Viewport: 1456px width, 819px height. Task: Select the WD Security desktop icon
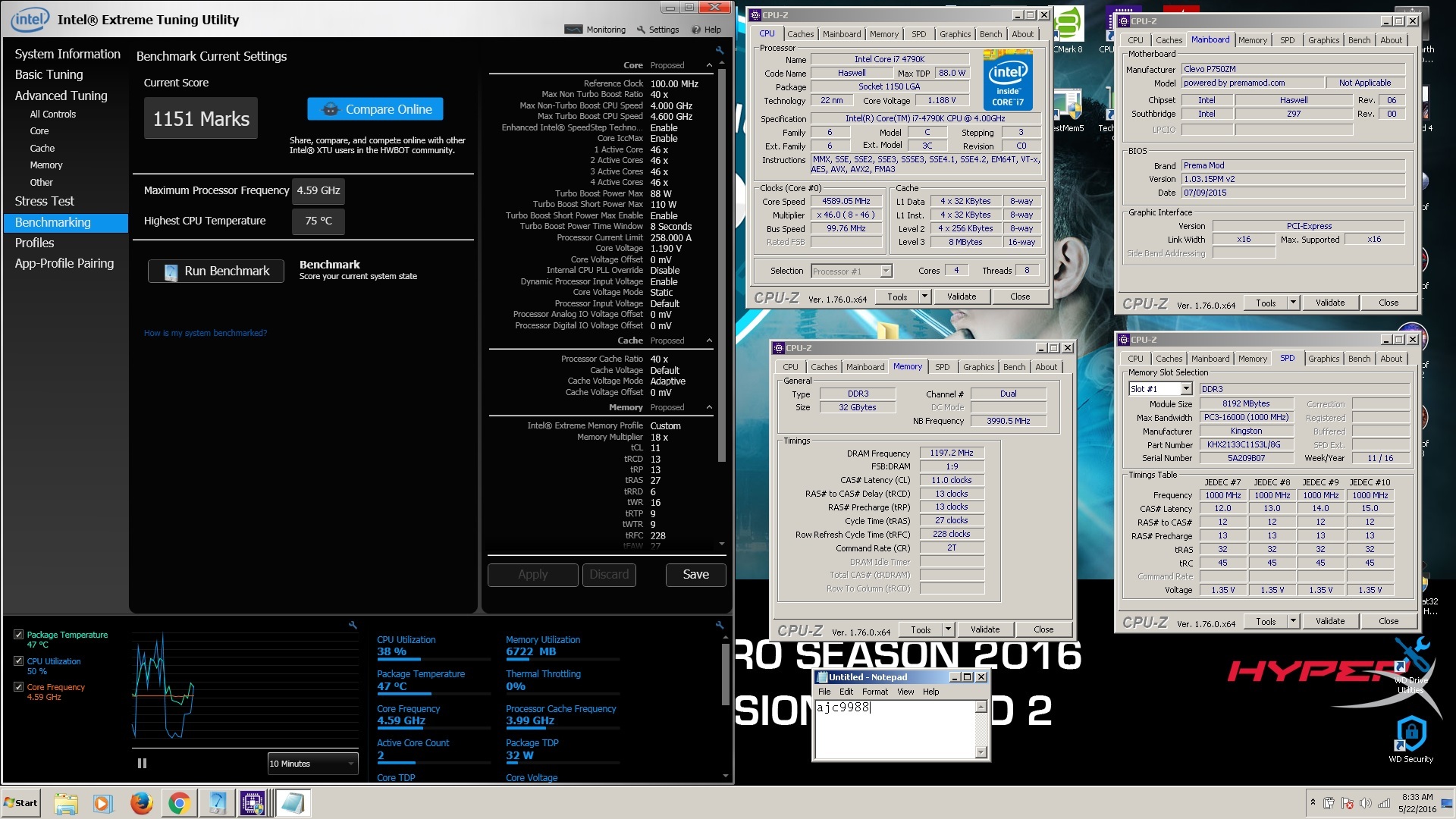[1410, 739]
